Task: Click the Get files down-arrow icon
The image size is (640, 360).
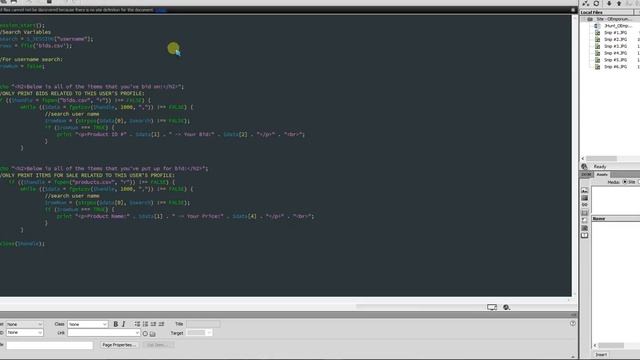Action: (609, 3)
